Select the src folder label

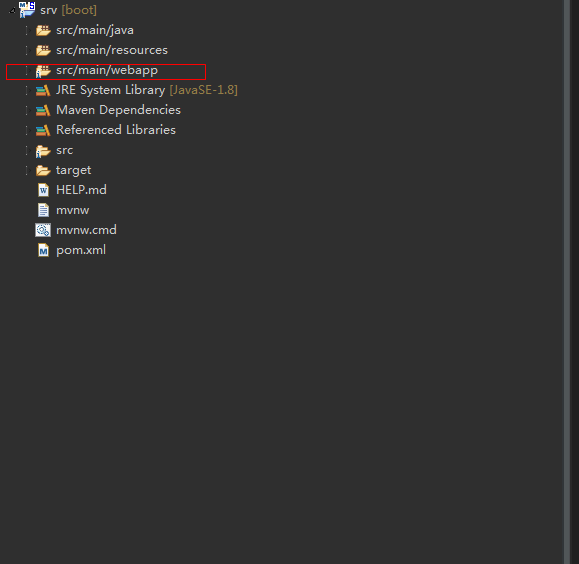65,150
